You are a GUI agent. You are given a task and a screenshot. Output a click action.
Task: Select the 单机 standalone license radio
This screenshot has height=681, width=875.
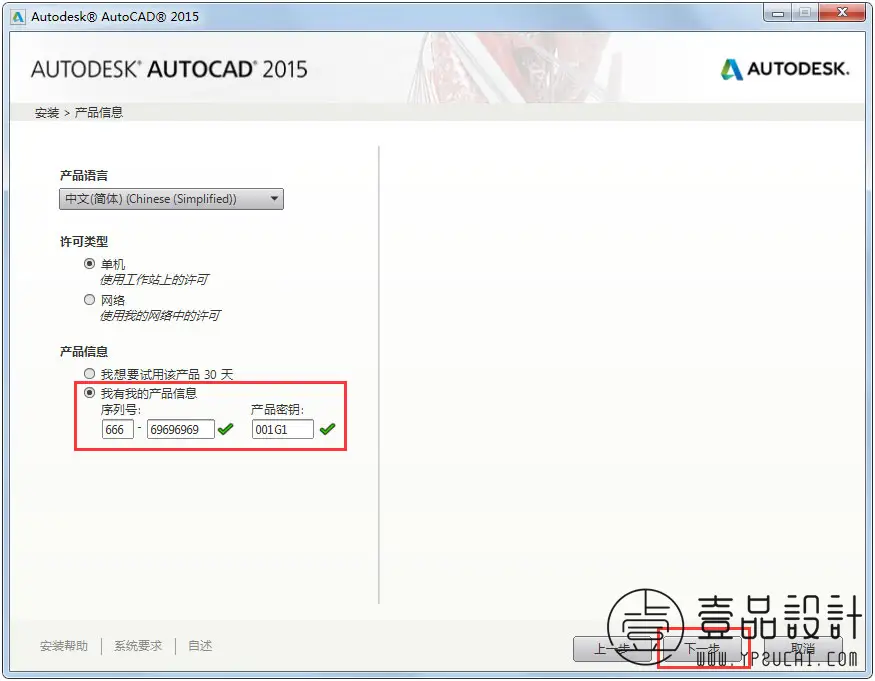pyautogui.click(x=89, y=263)
